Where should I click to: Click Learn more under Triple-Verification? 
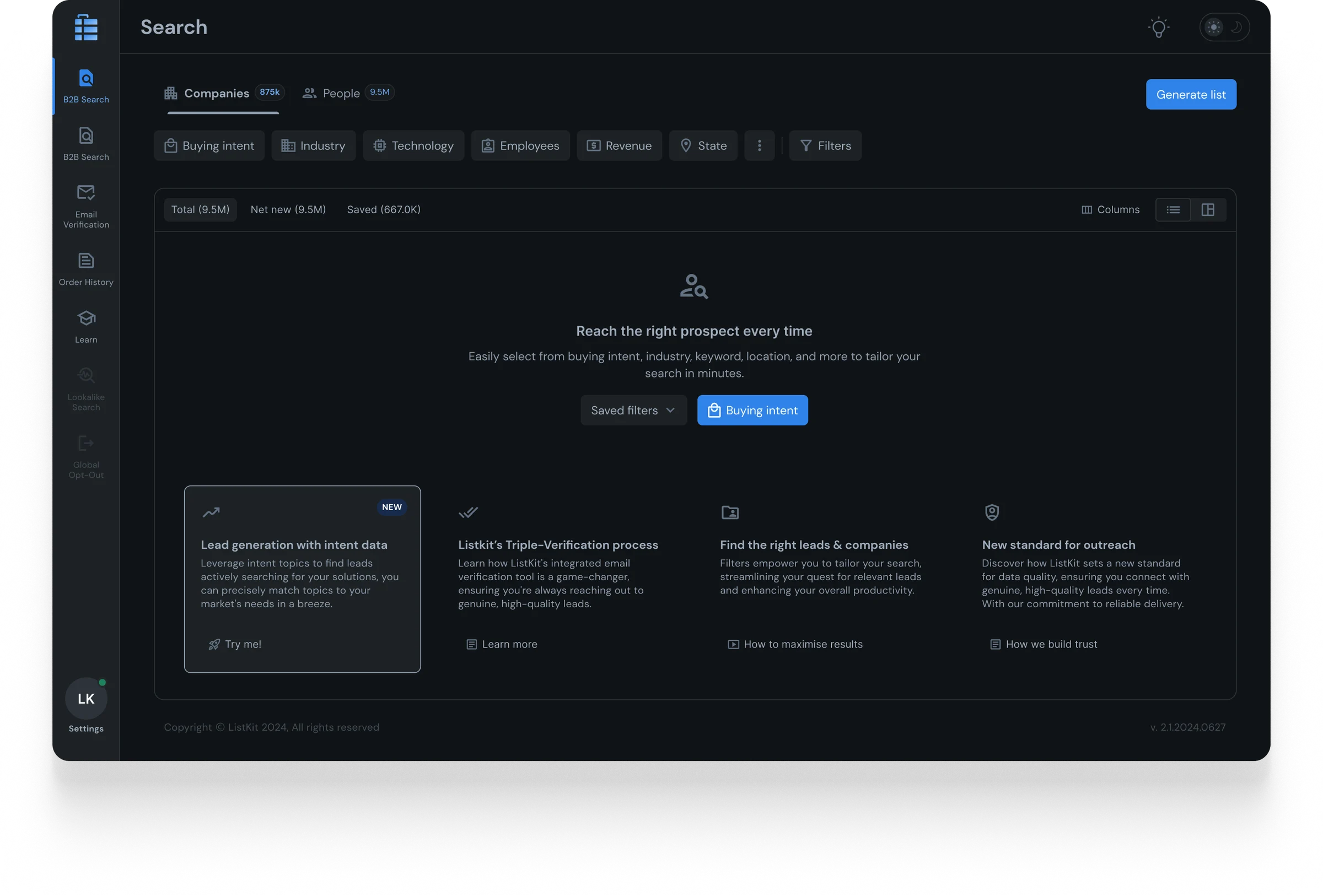click(x=502, y=644)
